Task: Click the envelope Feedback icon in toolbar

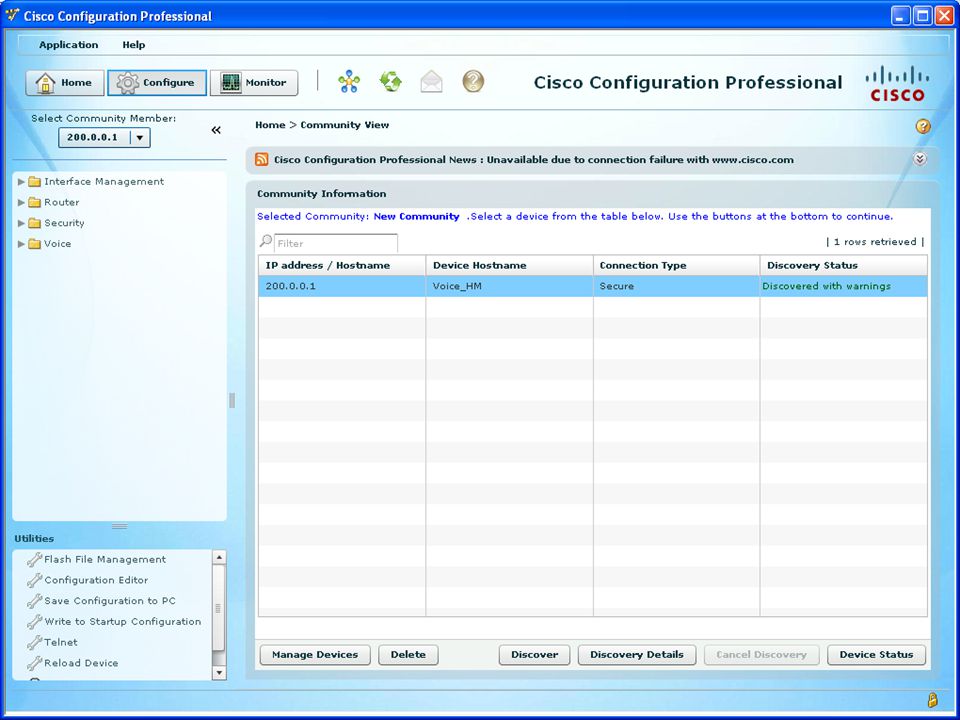Action: [x=432, y=81]
